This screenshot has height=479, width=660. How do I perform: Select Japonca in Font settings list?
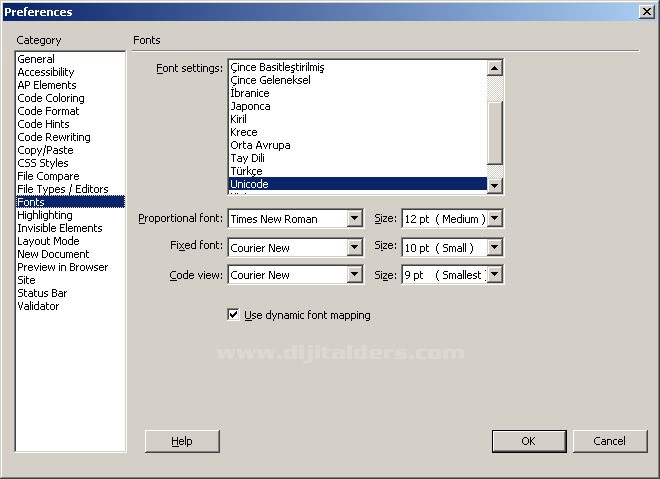(x=250, y=106)
